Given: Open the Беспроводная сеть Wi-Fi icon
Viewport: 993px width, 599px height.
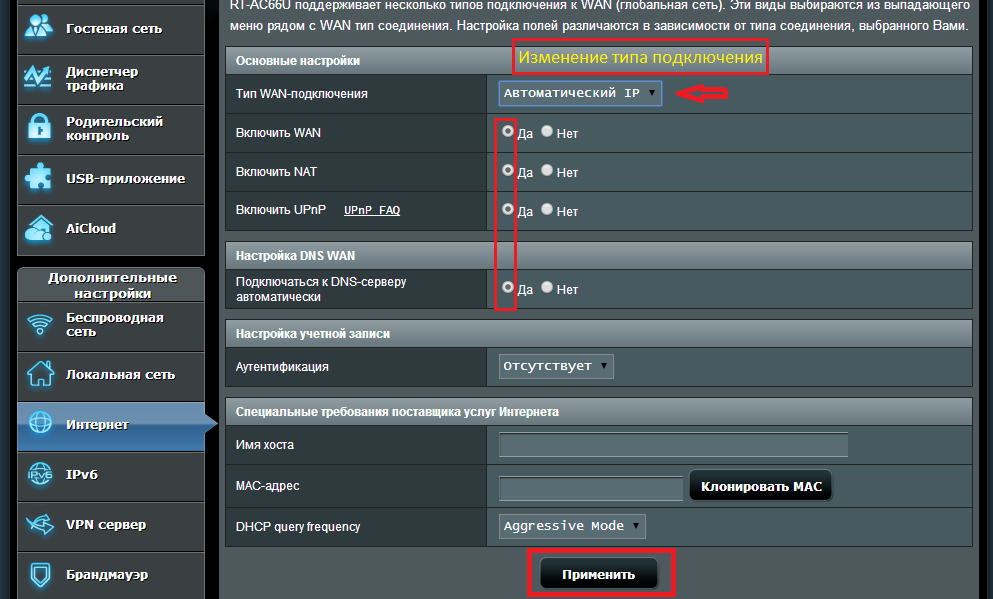Looking at the screenshot, I should pyautogui.click(x=40, y=325).
